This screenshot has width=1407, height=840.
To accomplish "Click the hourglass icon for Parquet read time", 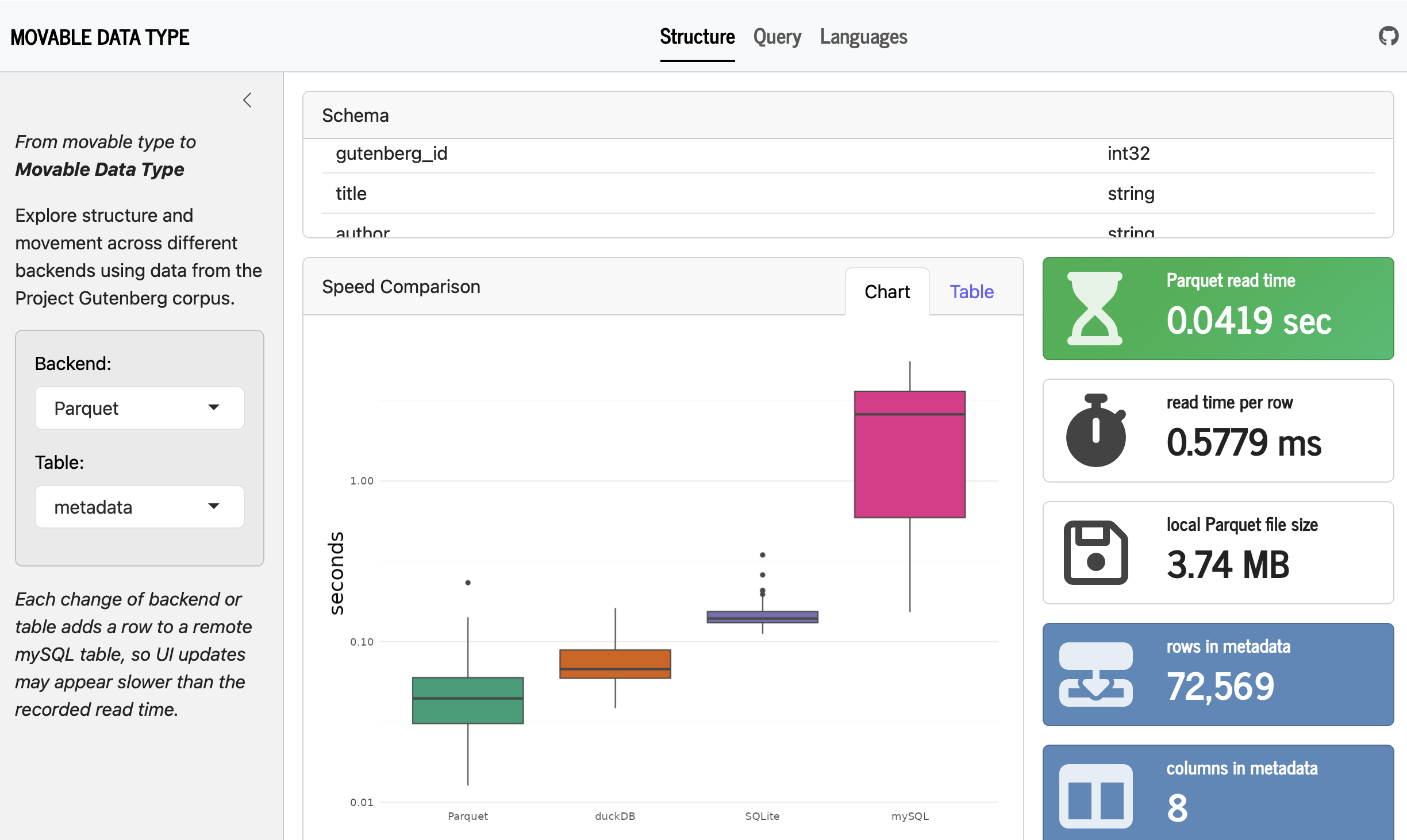I will [1094, 309].
